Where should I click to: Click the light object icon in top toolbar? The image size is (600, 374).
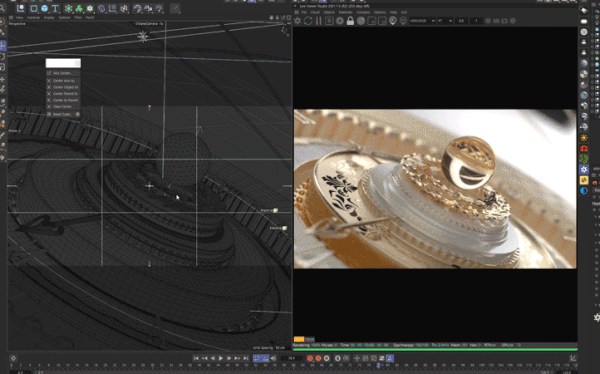click(159, 8)
